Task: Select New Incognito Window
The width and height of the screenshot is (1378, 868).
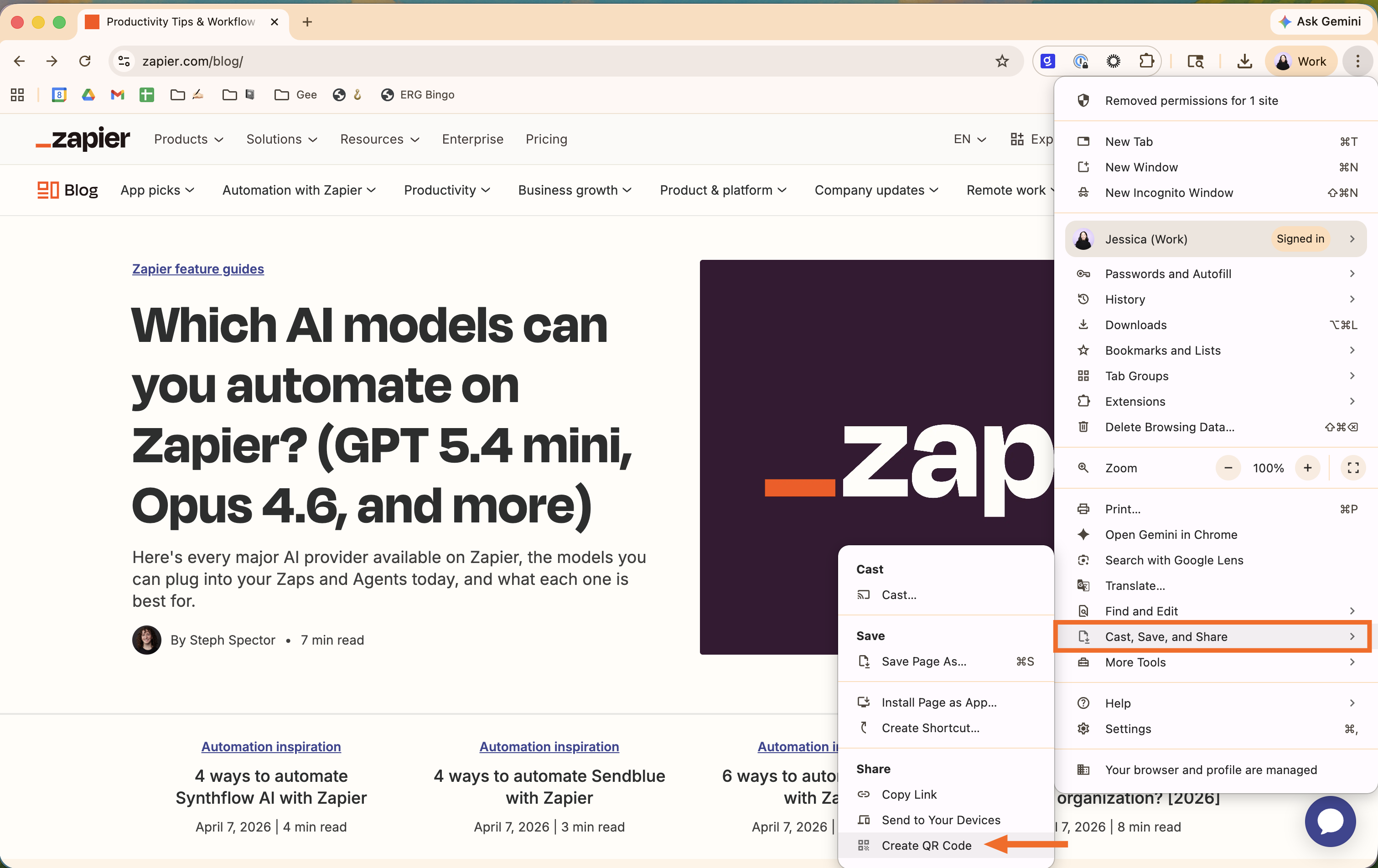Action: coord(1169,192)
